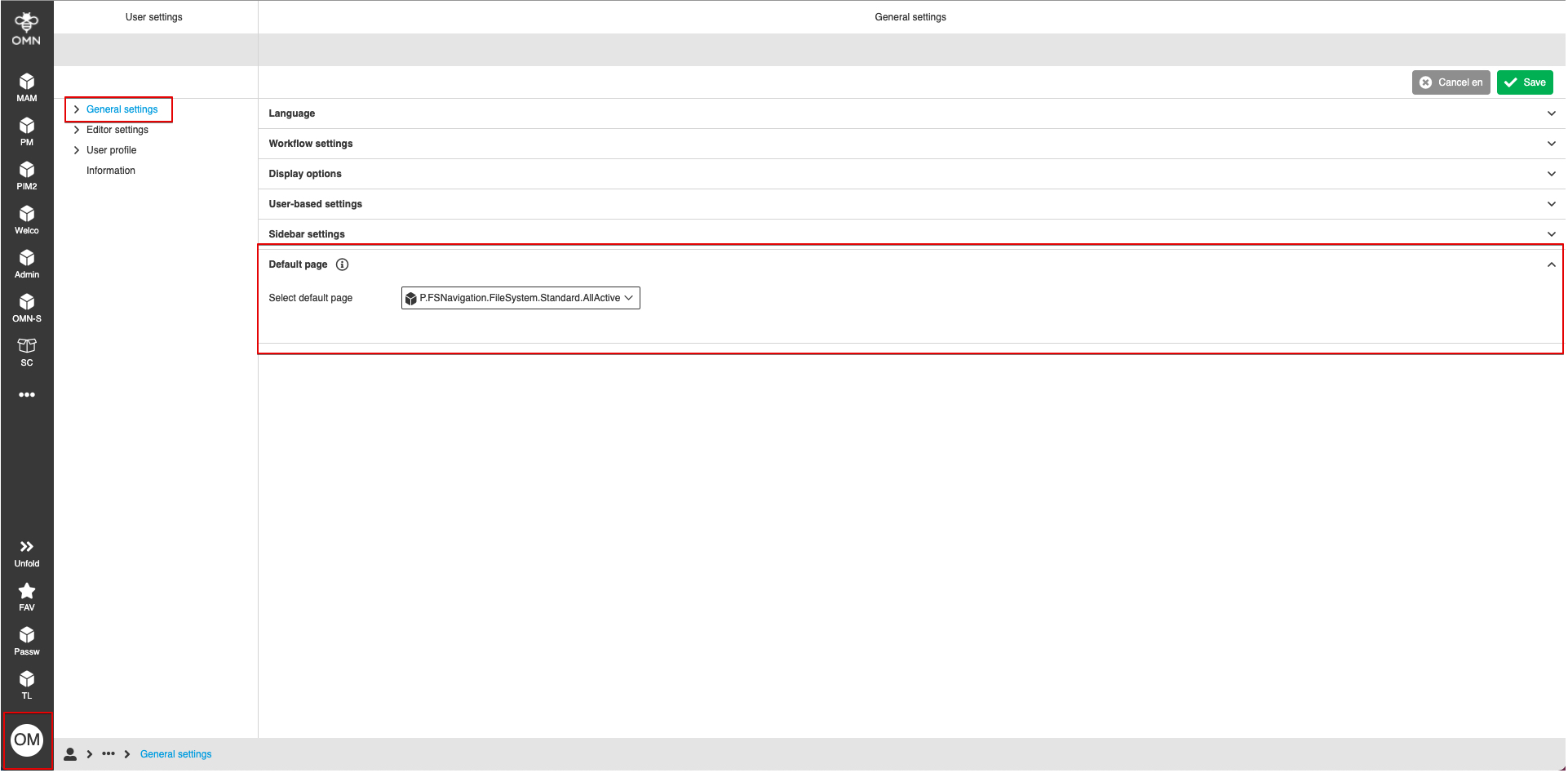Save the general settings
Viewport: 1568px width, 773px height.
click(x=1524, y=82)
